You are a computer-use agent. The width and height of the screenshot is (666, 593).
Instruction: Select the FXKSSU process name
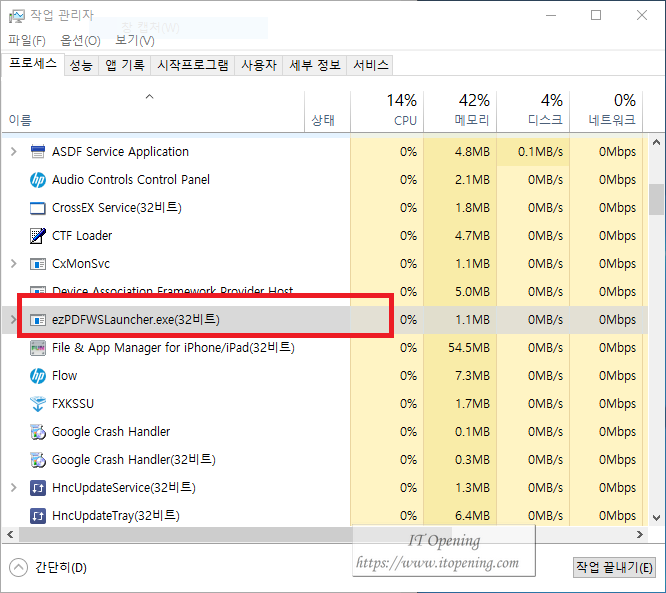(x=73, y=404)
